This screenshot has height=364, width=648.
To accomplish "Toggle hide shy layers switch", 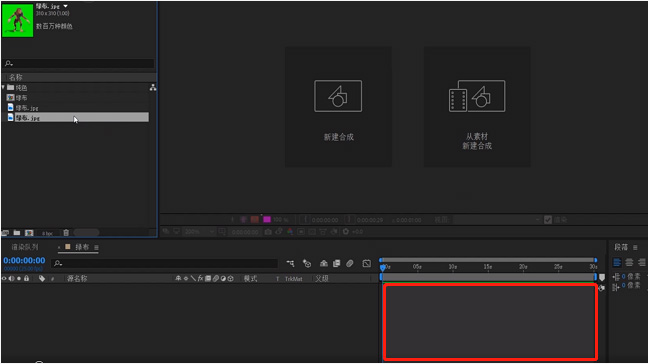I will point(324,263).
